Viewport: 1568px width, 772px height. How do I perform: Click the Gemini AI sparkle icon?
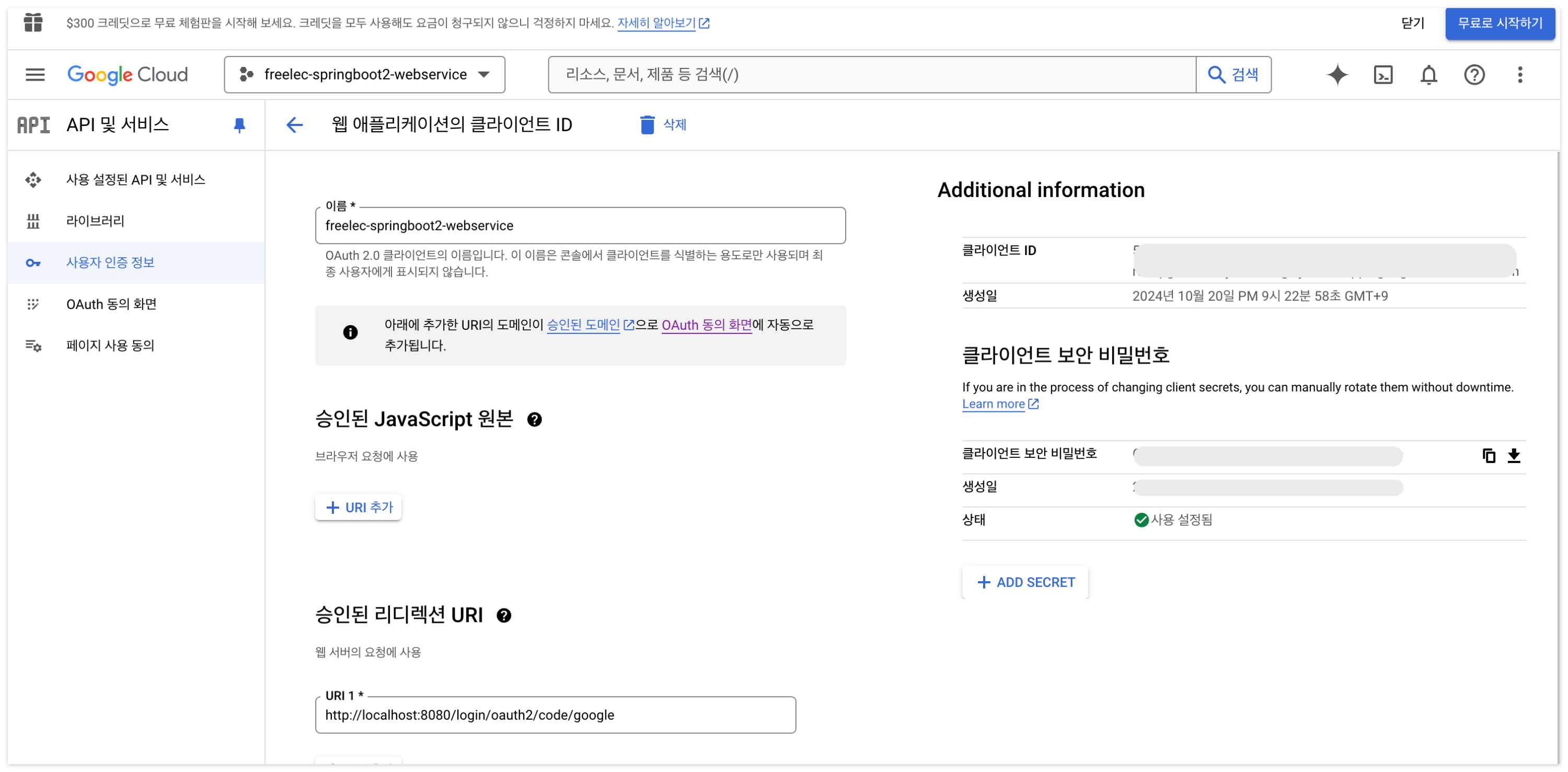(1338, 74)
